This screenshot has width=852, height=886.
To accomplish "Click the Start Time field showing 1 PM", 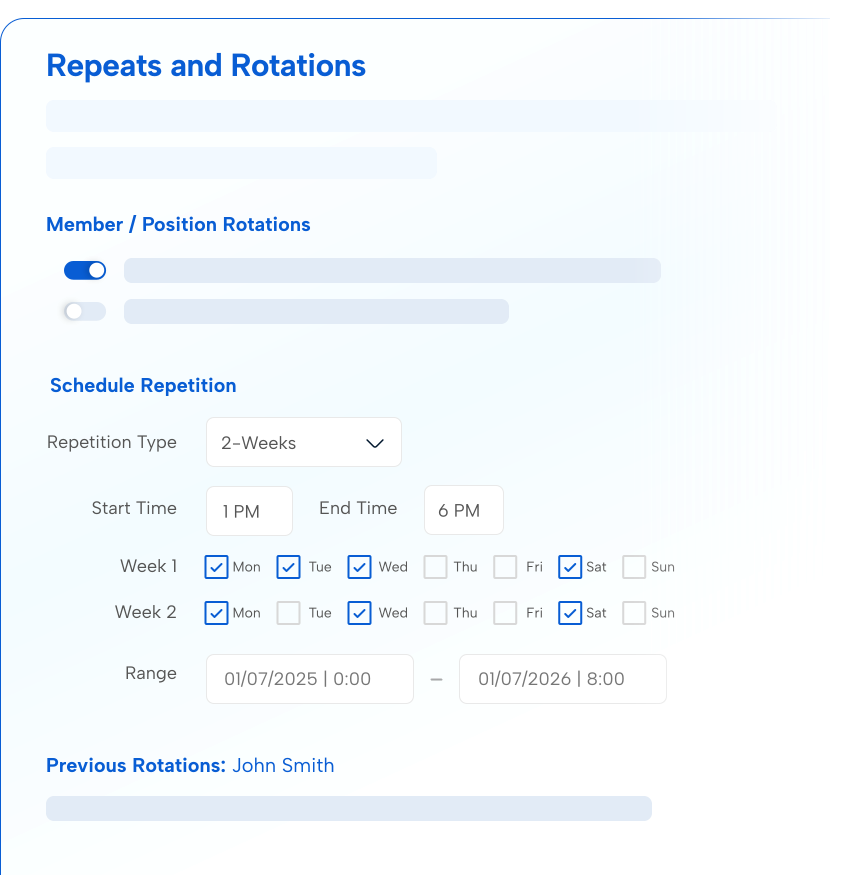I will 248,510.
